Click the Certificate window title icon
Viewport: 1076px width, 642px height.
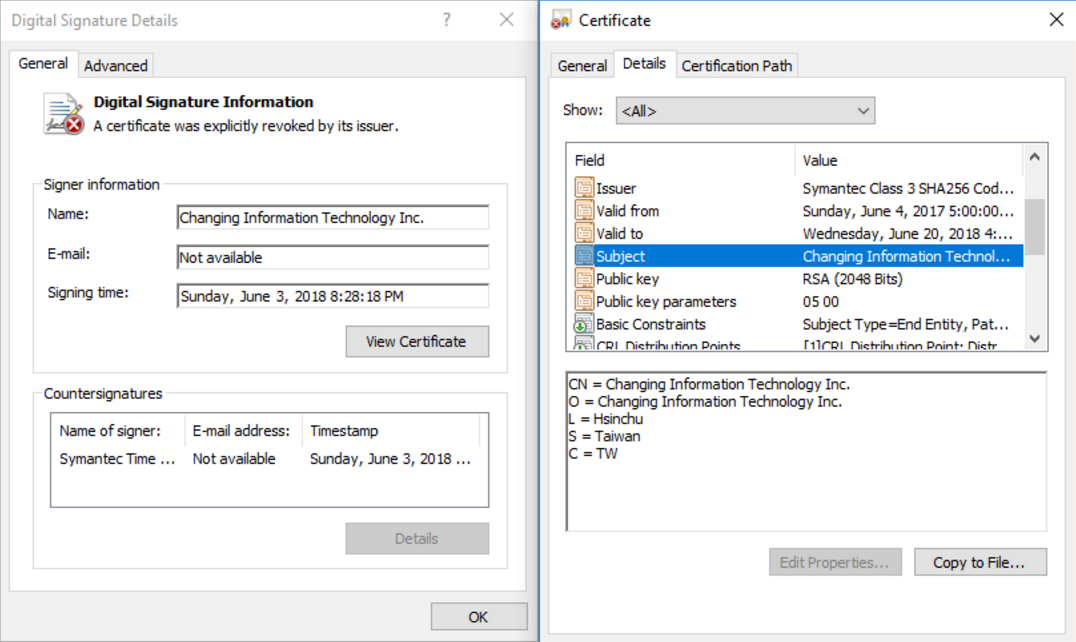point(561,20)
